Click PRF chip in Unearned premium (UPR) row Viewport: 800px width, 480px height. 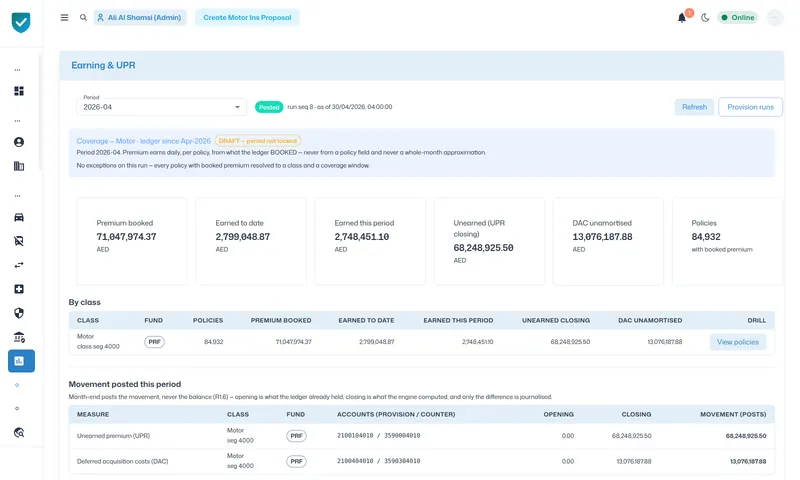click(296, 436)
